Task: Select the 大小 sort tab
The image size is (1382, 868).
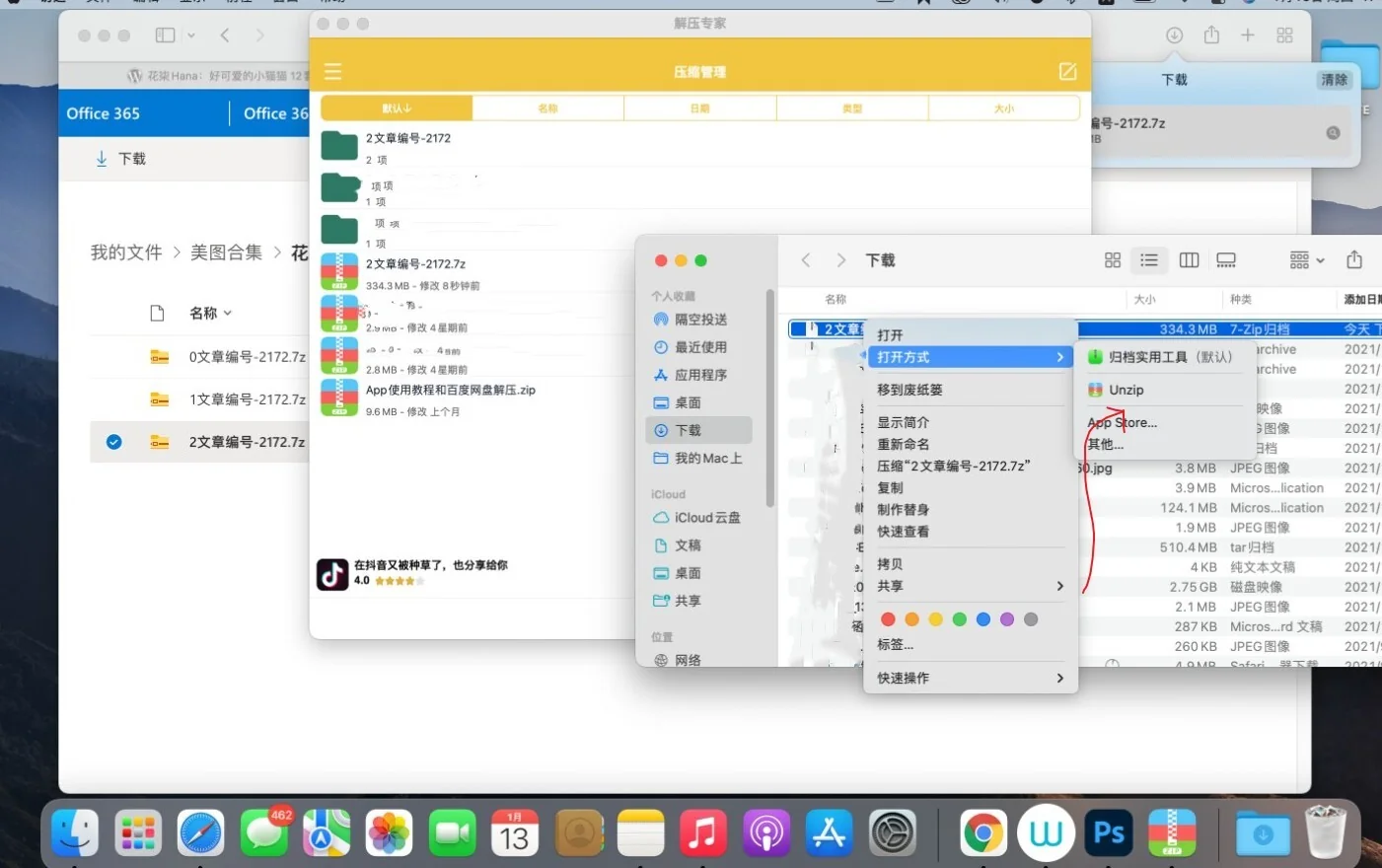Action: click(x=1004, y=108)
